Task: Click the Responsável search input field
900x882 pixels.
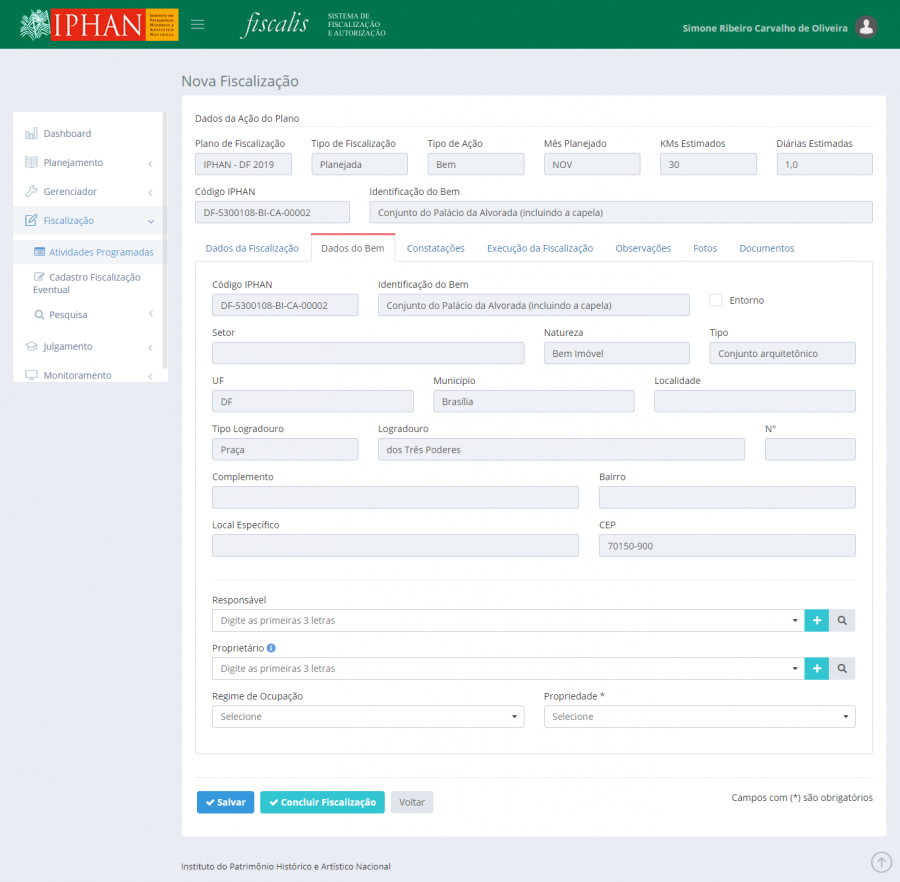Action: 505,621
